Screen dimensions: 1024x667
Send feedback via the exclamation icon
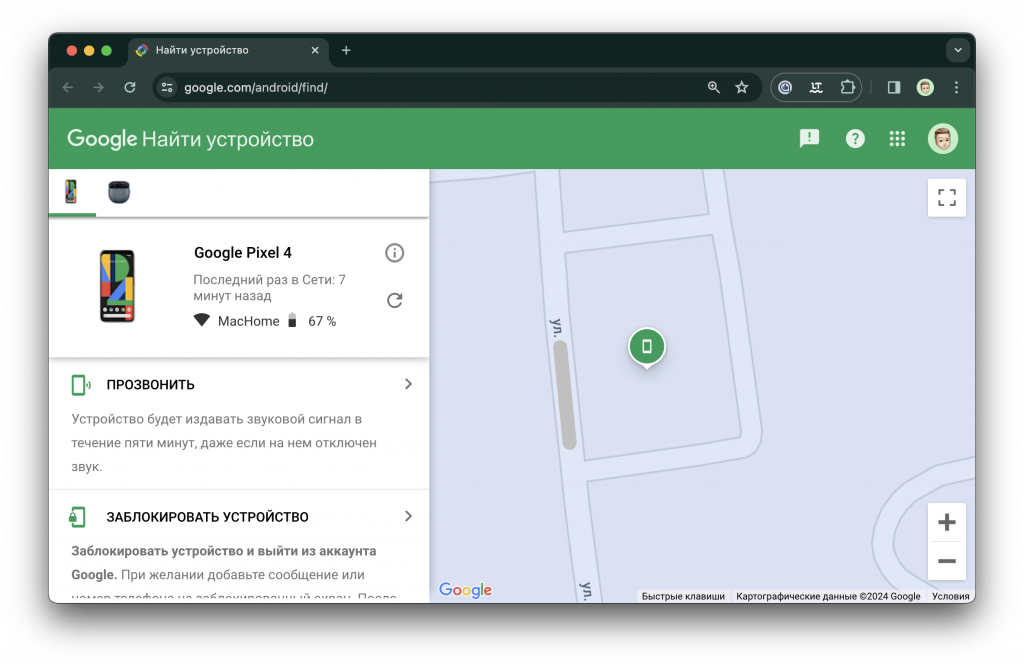click(809, 138)
